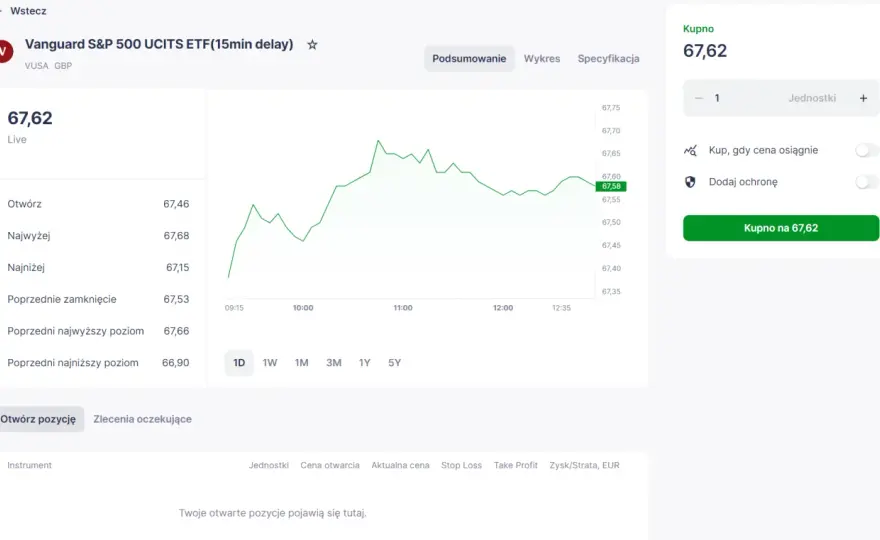Select 1W chart range
This screenshot has width=880, height=540.
coord(270,363)
